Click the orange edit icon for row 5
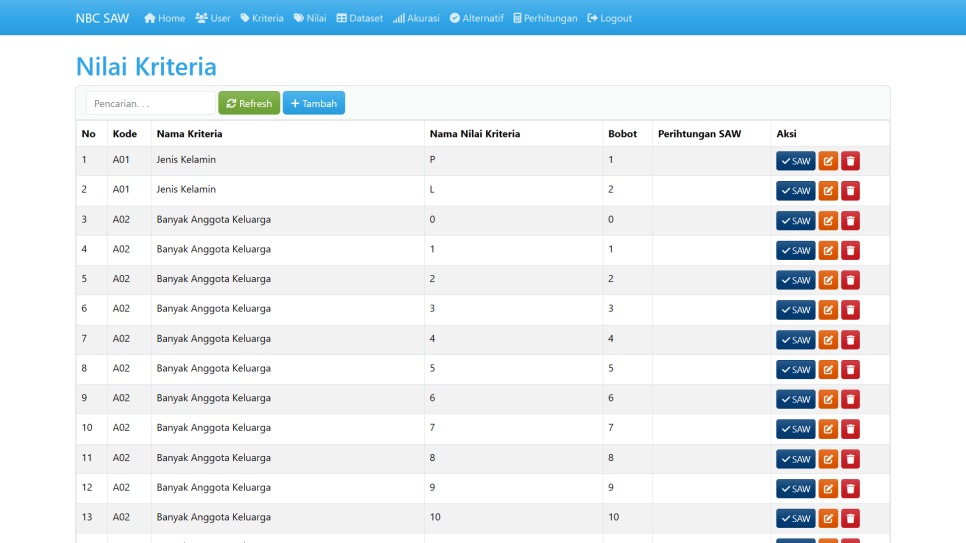The height and width of the screenshot is (543, 966). point(828,280)
